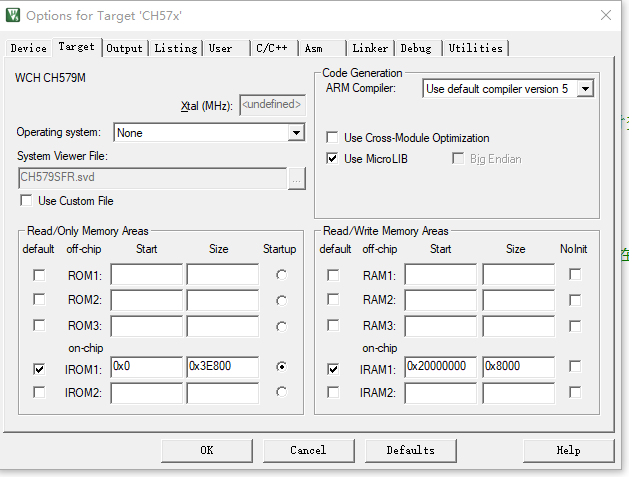Expand the Operating system dropdown
This screenshot has width=629, height=477.
pyautogui.click(x=296, y=132)
